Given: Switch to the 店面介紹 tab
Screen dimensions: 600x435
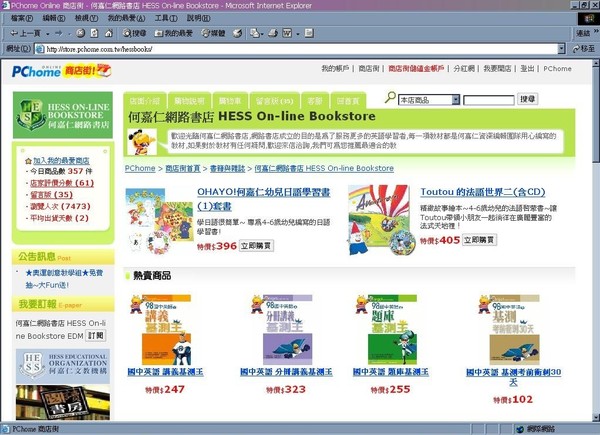Looking at the screenshot, I should [x=145, y=101].
